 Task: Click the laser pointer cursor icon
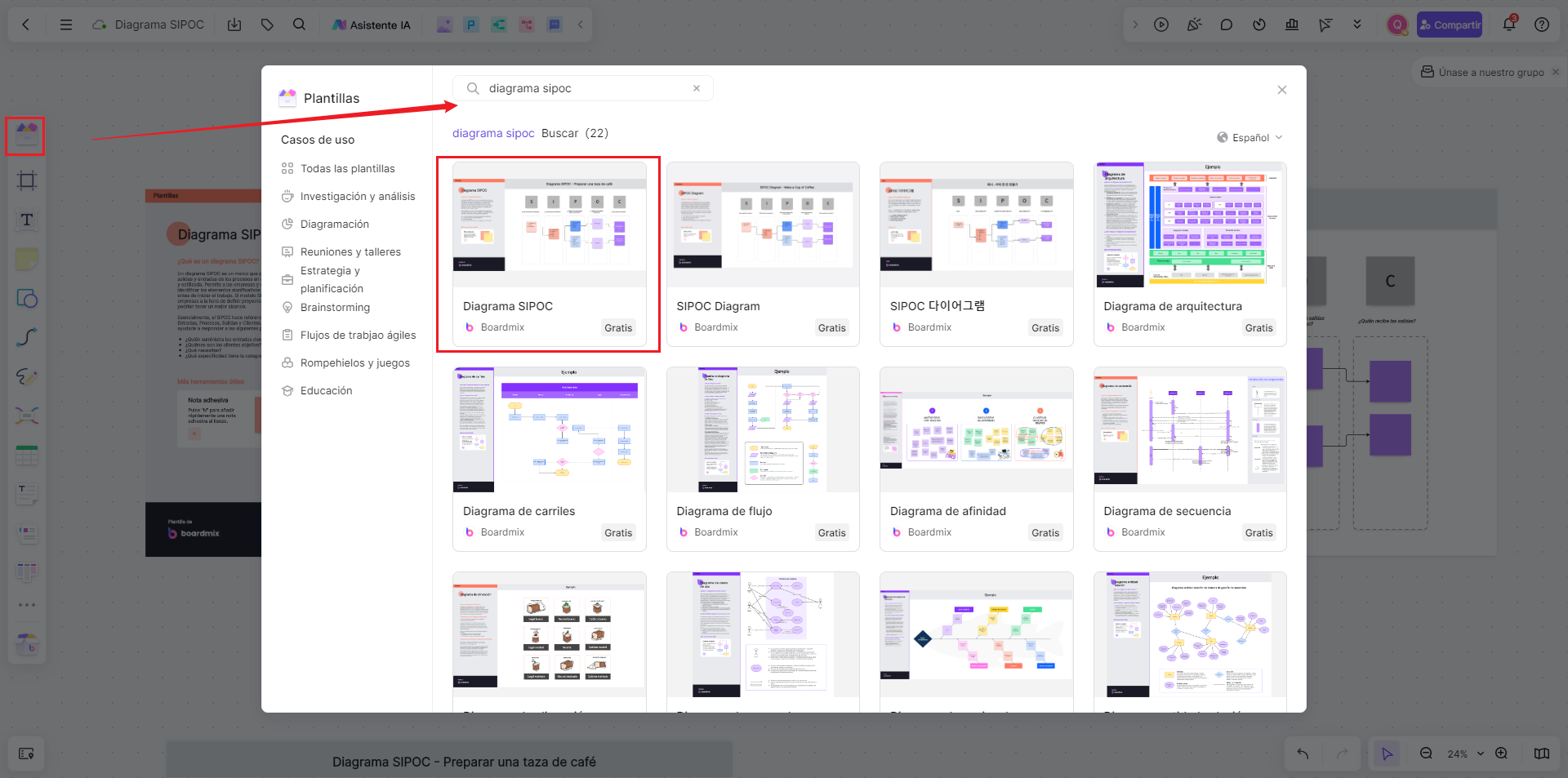pos(1325,24)
